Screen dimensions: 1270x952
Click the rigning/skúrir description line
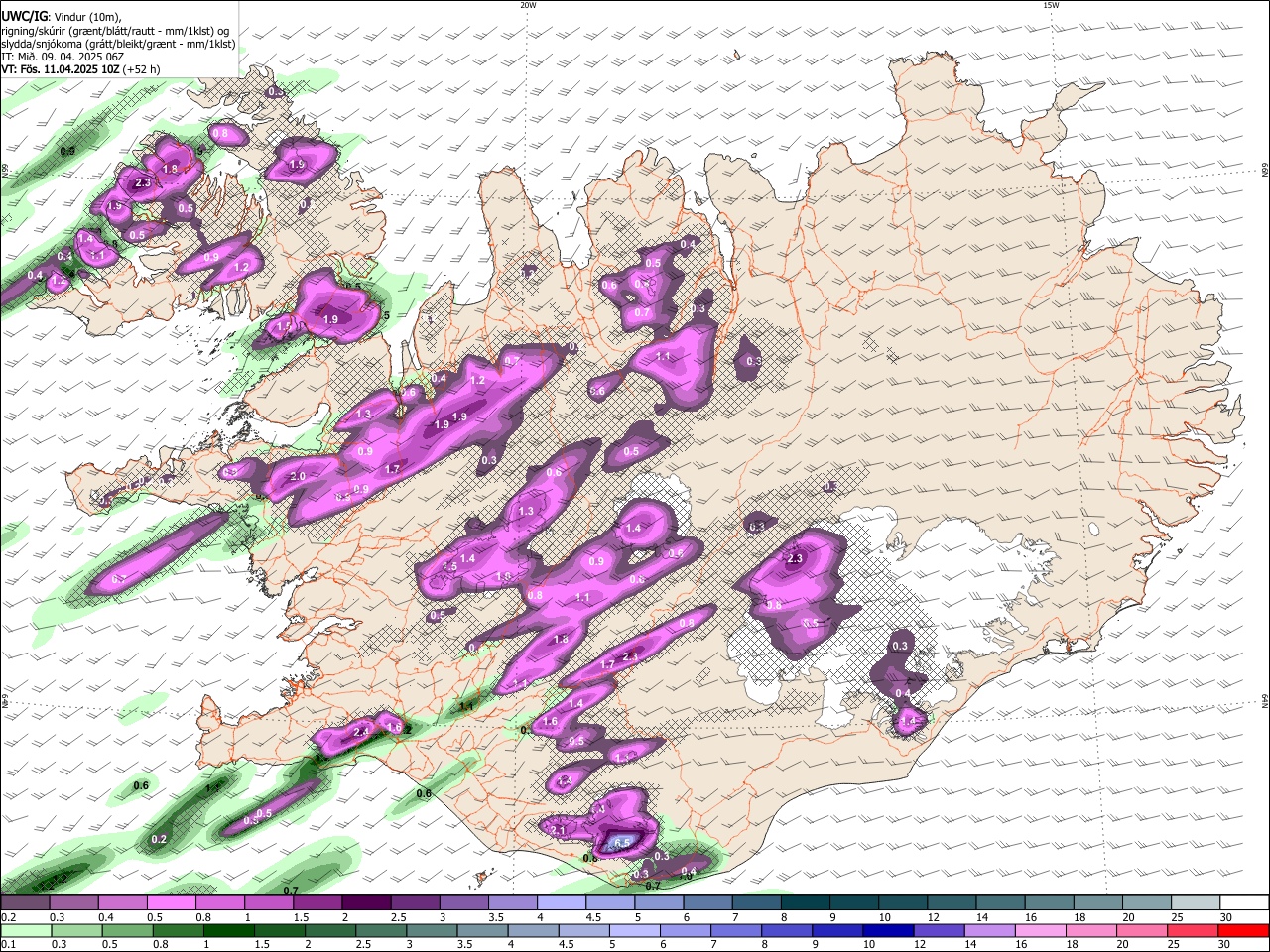point(115,30)
